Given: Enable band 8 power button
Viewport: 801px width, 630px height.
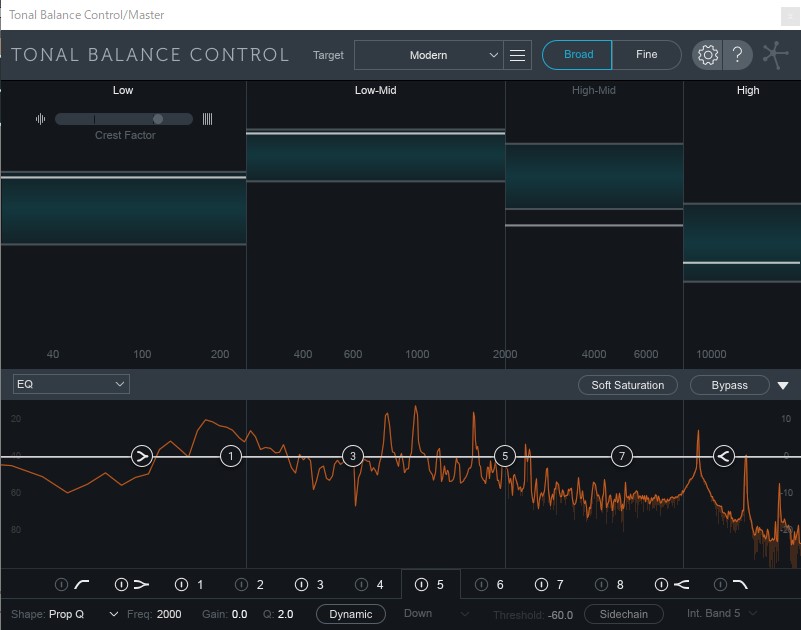Looking at the screenshot, I should tap(601, 584).
